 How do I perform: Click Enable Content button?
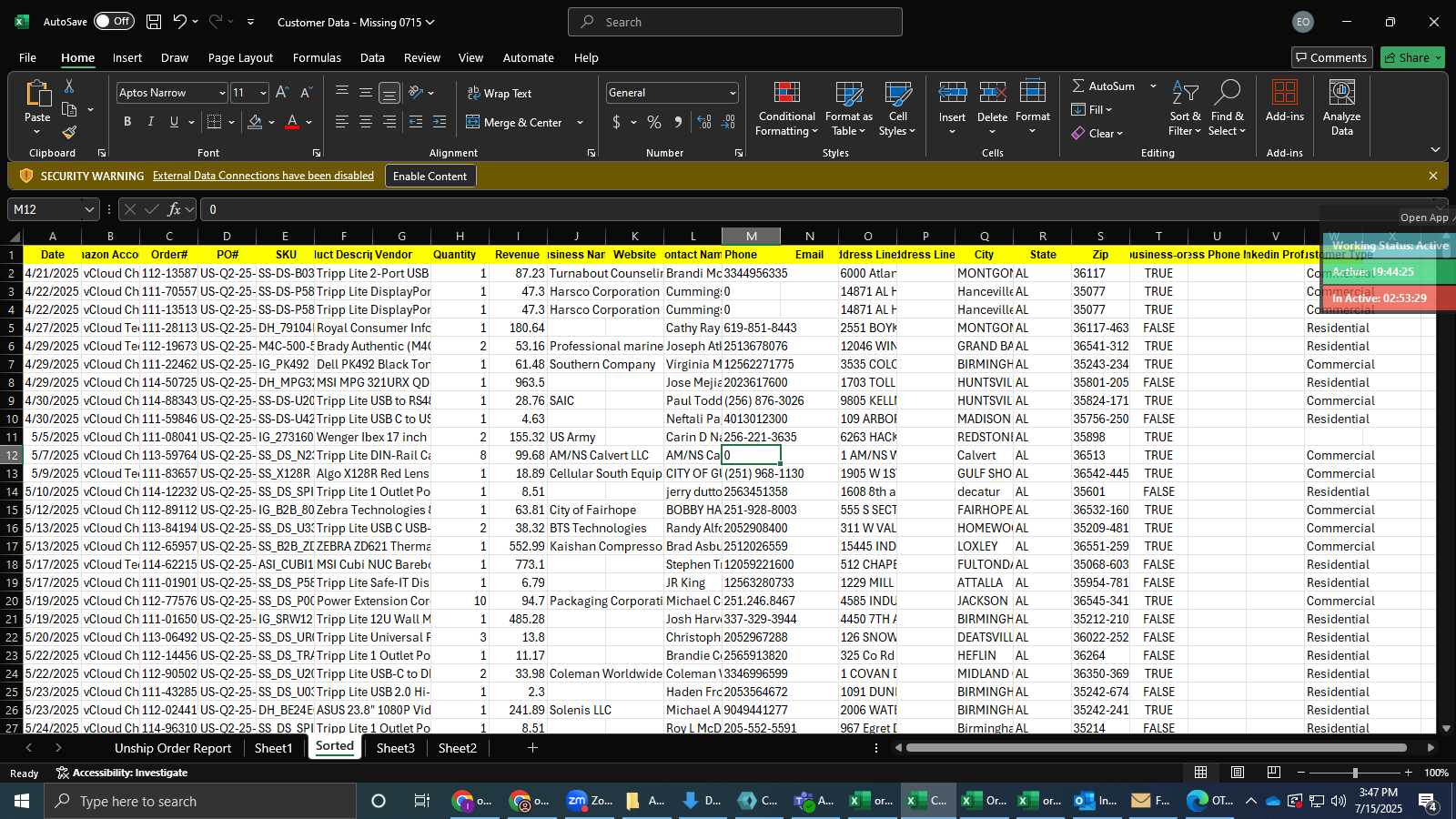click(430, 176)
